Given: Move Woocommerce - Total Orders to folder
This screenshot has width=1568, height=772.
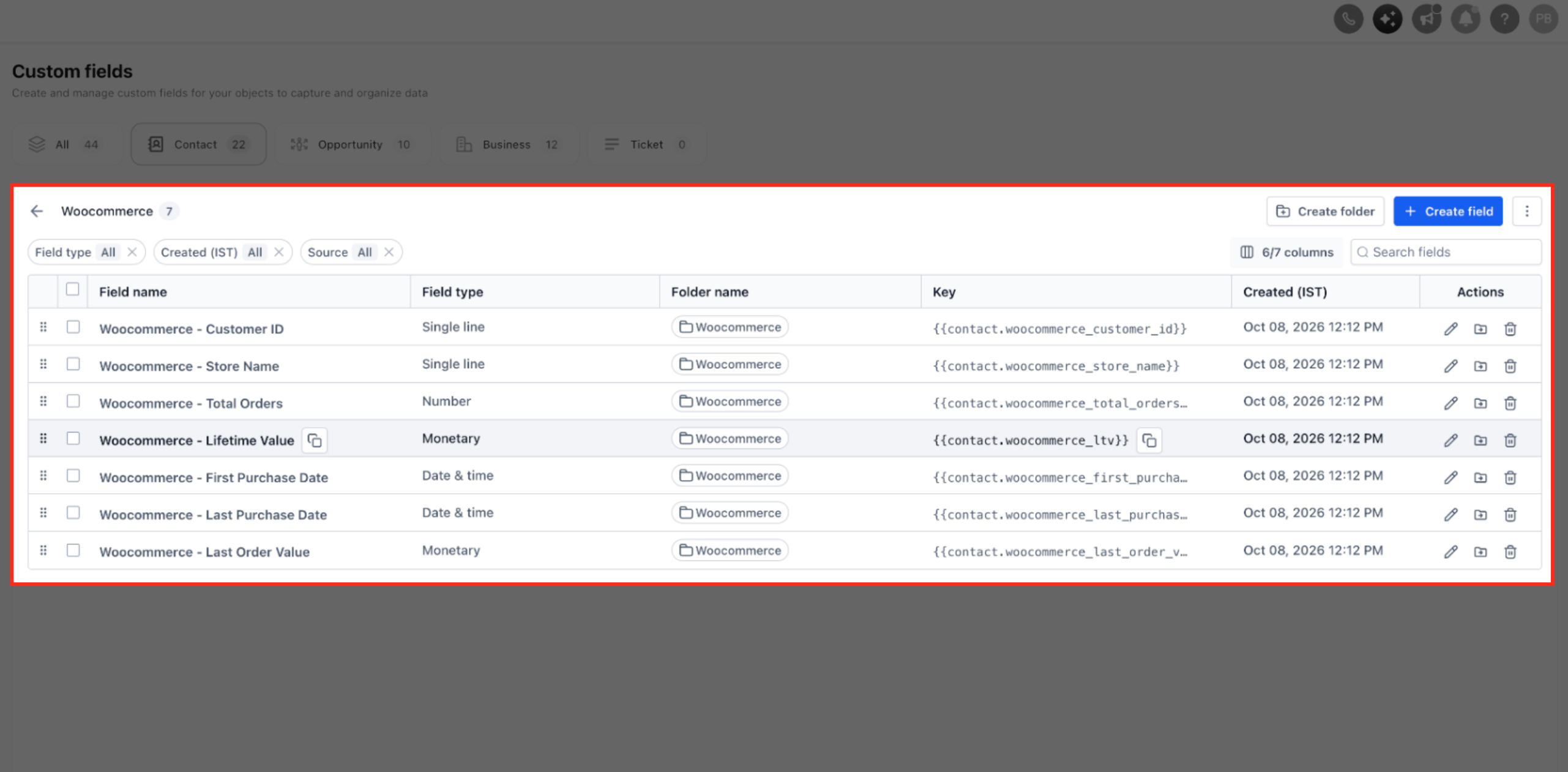Looking at the screenshot, I should click(1480, 403).
